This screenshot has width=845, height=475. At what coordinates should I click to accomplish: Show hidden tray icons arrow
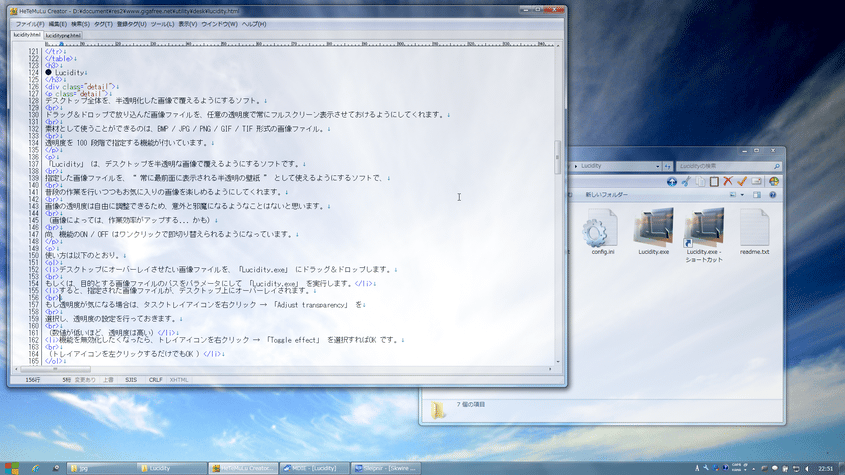coord(753,469)
